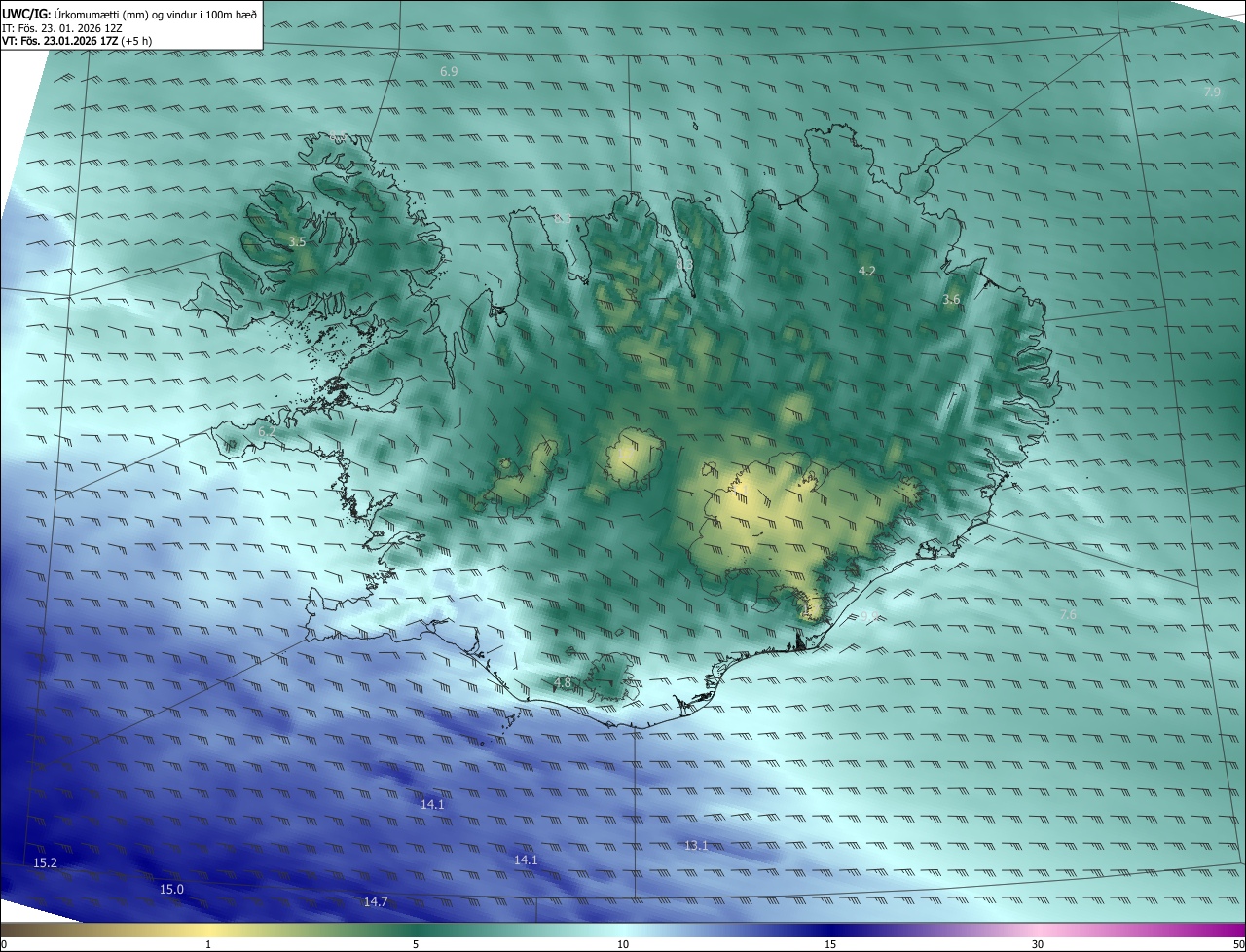This screenshot has width=1246, height=952.
Task: Select the 7.9 value label
Action: (x=1212, y=92)
